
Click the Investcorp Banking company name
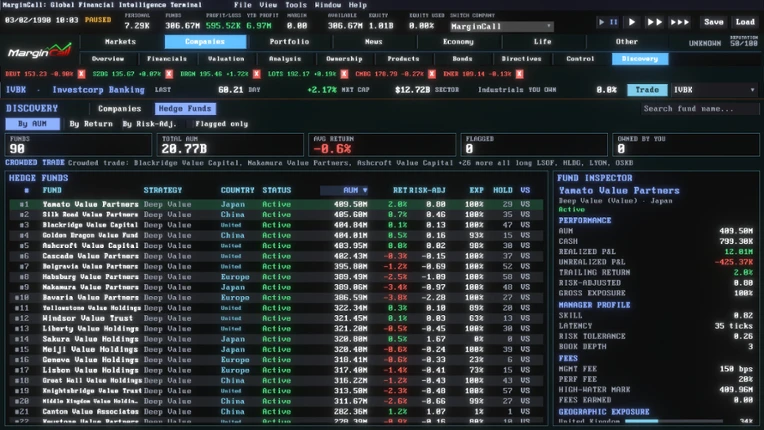(x=98, y=90)
